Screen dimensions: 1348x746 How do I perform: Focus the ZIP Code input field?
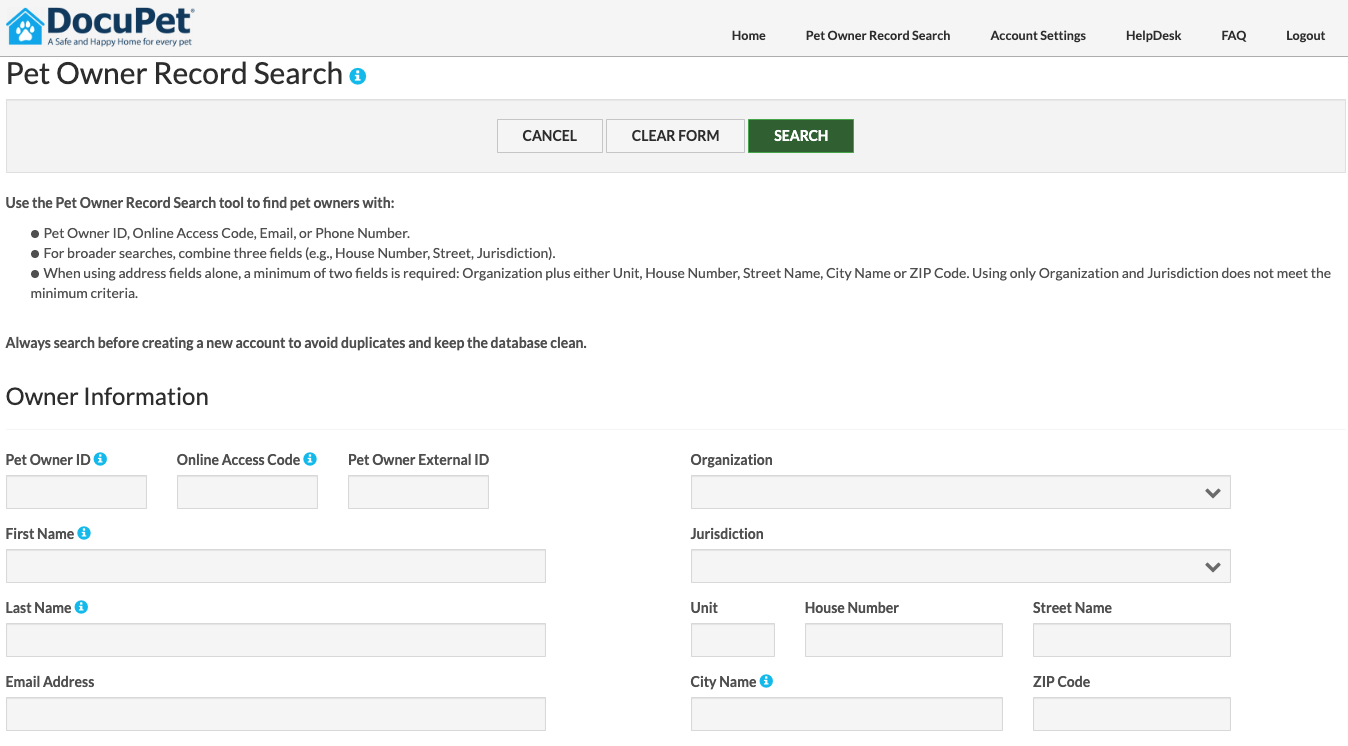[x=1132, y=714]
